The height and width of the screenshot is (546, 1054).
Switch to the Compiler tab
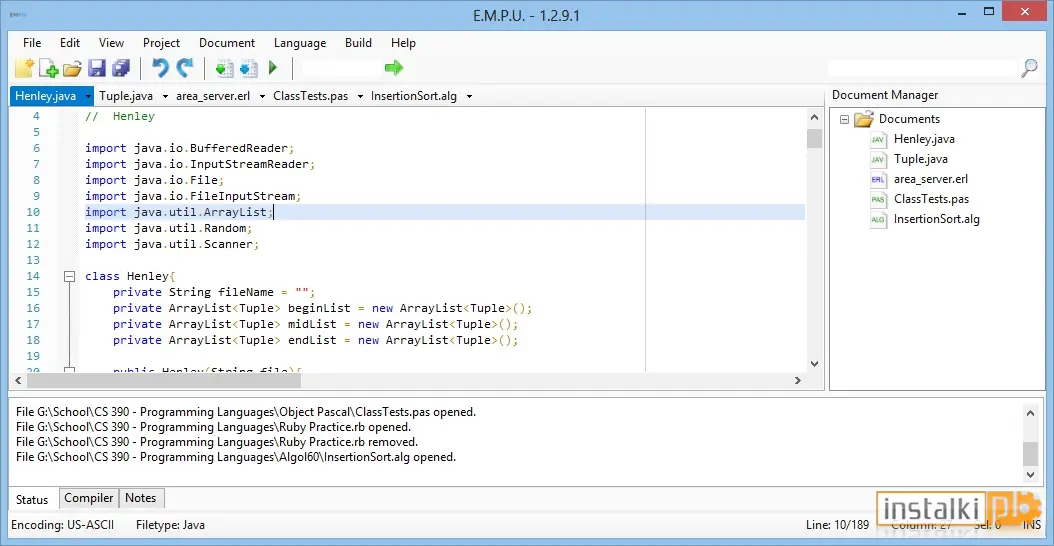(x=89, y=498)
